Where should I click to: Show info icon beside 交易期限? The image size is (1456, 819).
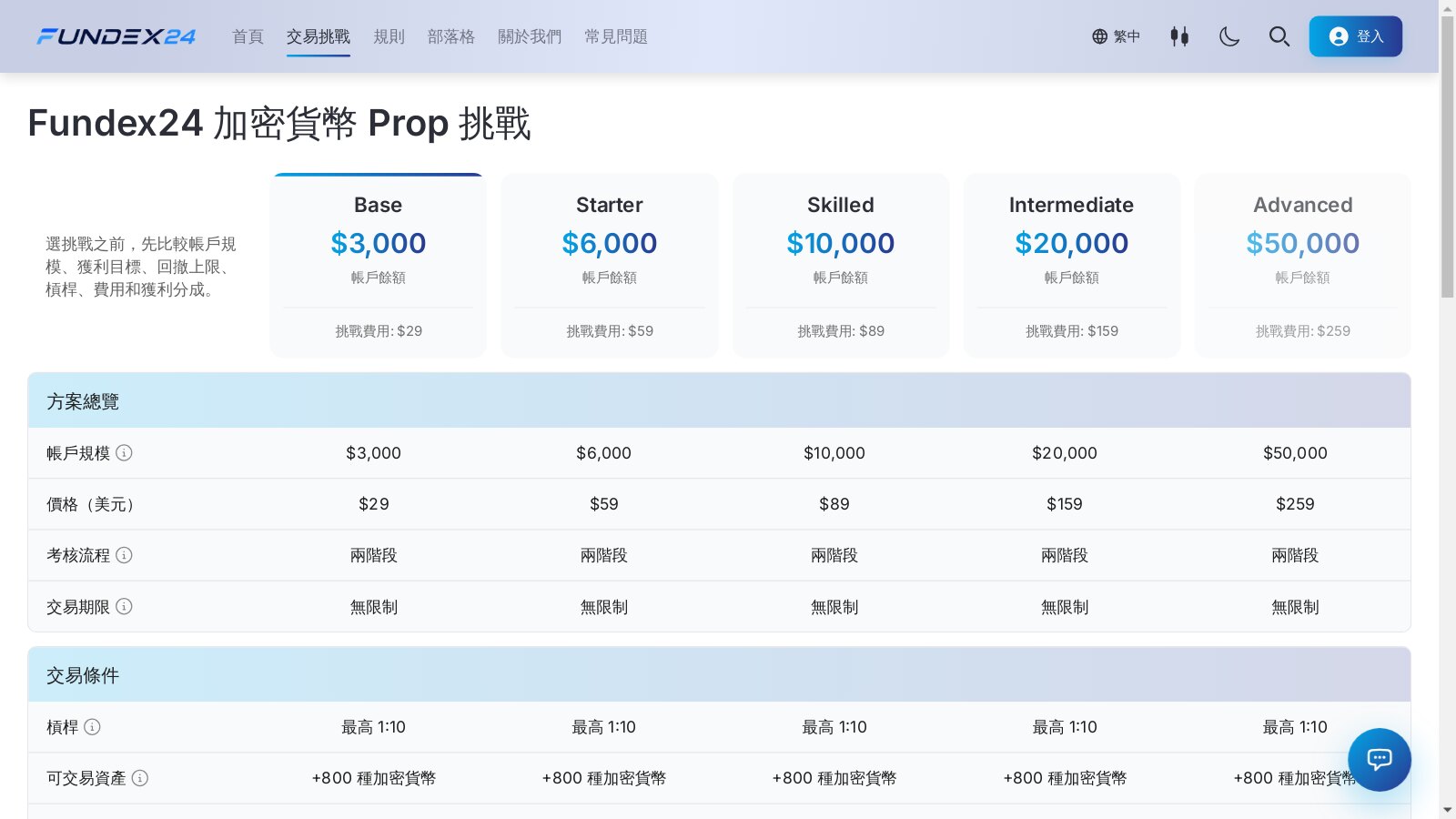[125, 606]
